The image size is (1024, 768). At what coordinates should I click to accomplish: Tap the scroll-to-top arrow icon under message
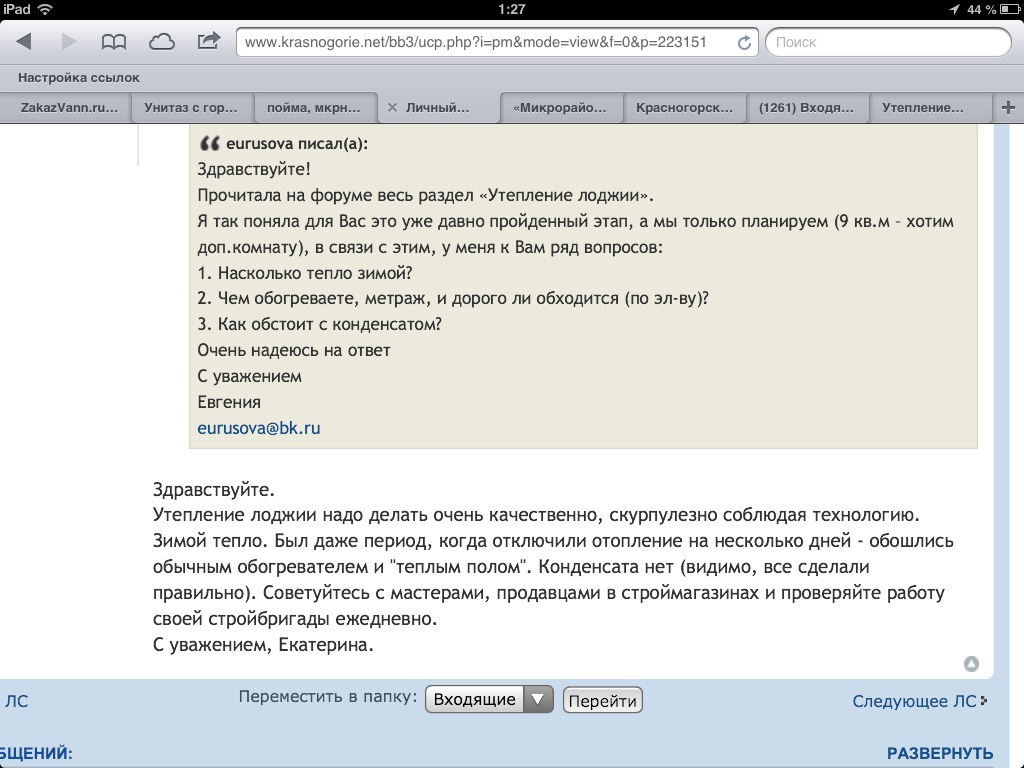click(970, 664)
